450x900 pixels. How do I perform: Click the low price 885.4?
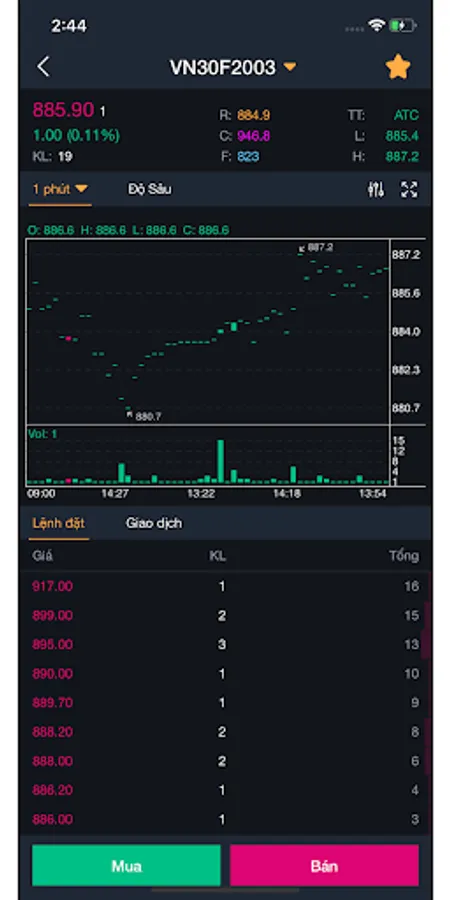coord(402,135)
